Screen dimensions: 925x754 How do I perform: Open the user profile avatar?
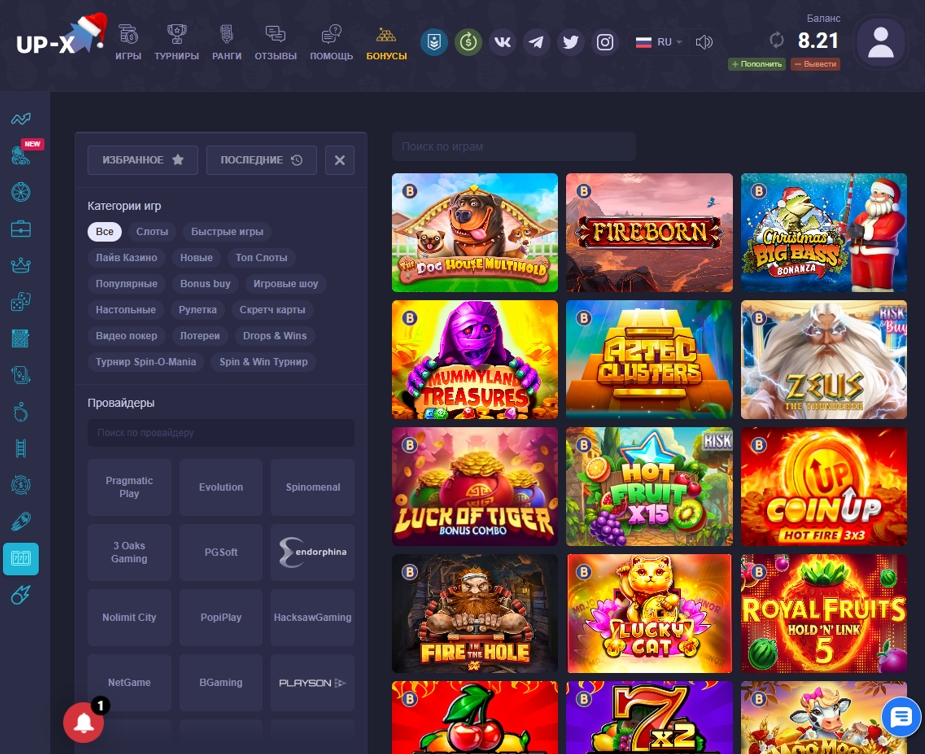coord(881,42)
